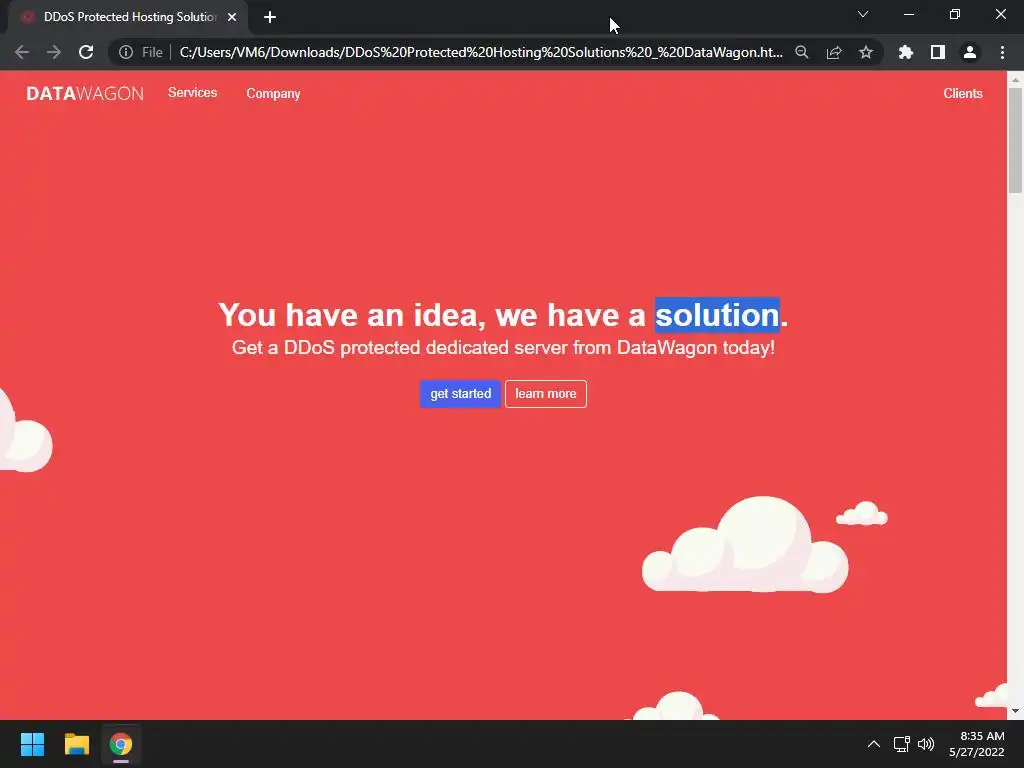Click the browser back arrow

pyautogui.click(x=22, y=52)
